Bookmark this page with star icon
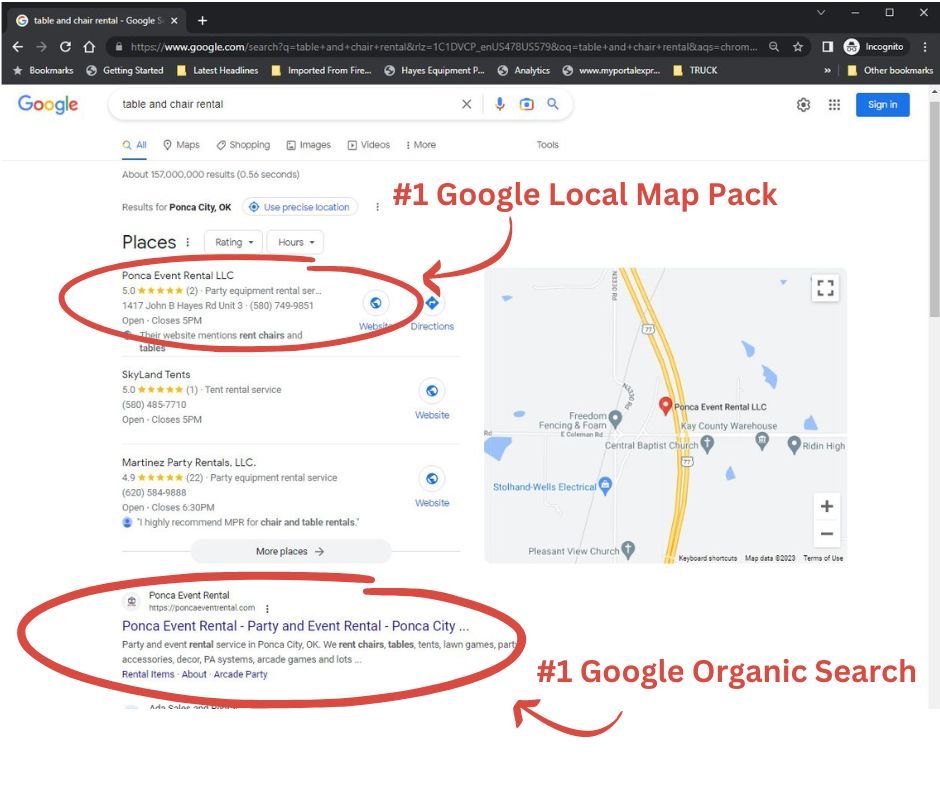 coord(798,47)
